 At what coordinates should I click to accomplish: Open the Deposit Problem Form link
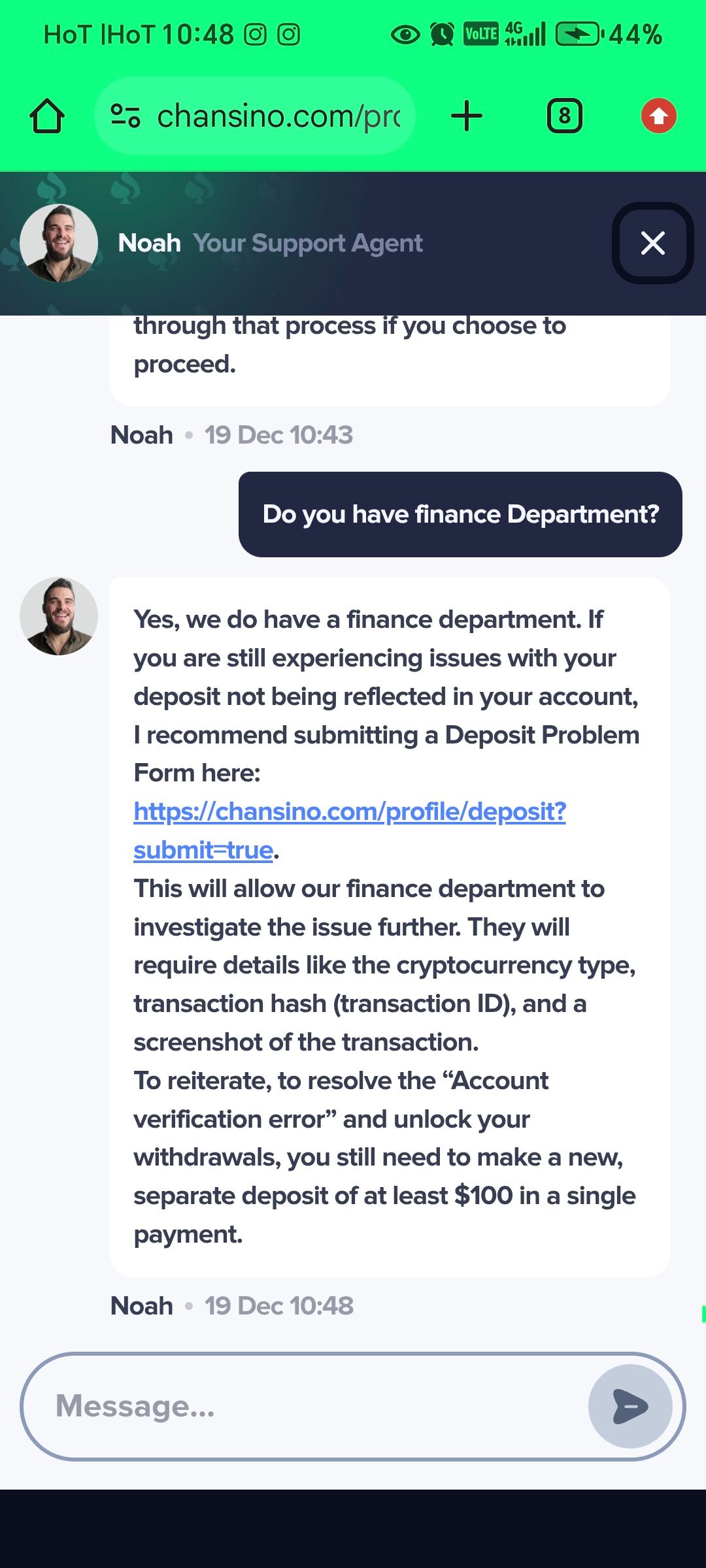pyautogui.click(x=349, y=812)
